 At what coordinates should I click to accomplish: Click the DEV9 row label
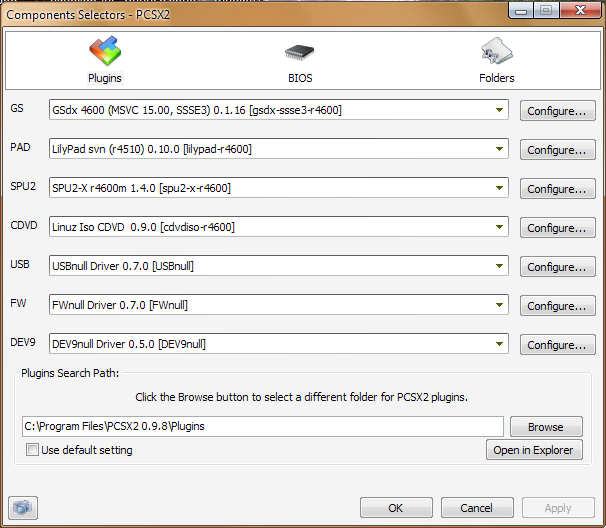[x=23, y=342]
